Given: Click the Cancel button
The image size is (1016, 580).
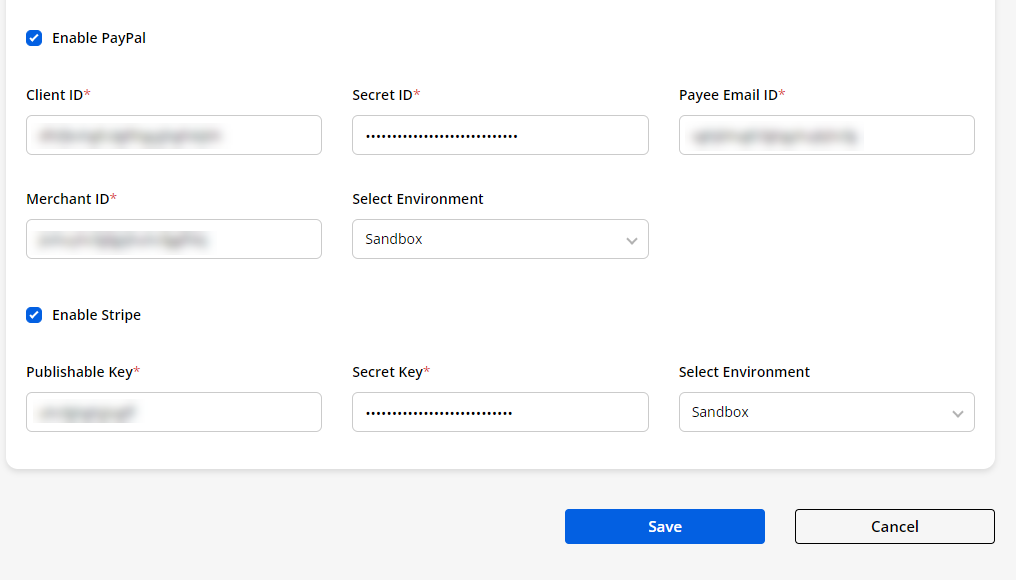Looking at the screenshot, I should [894, 527].
